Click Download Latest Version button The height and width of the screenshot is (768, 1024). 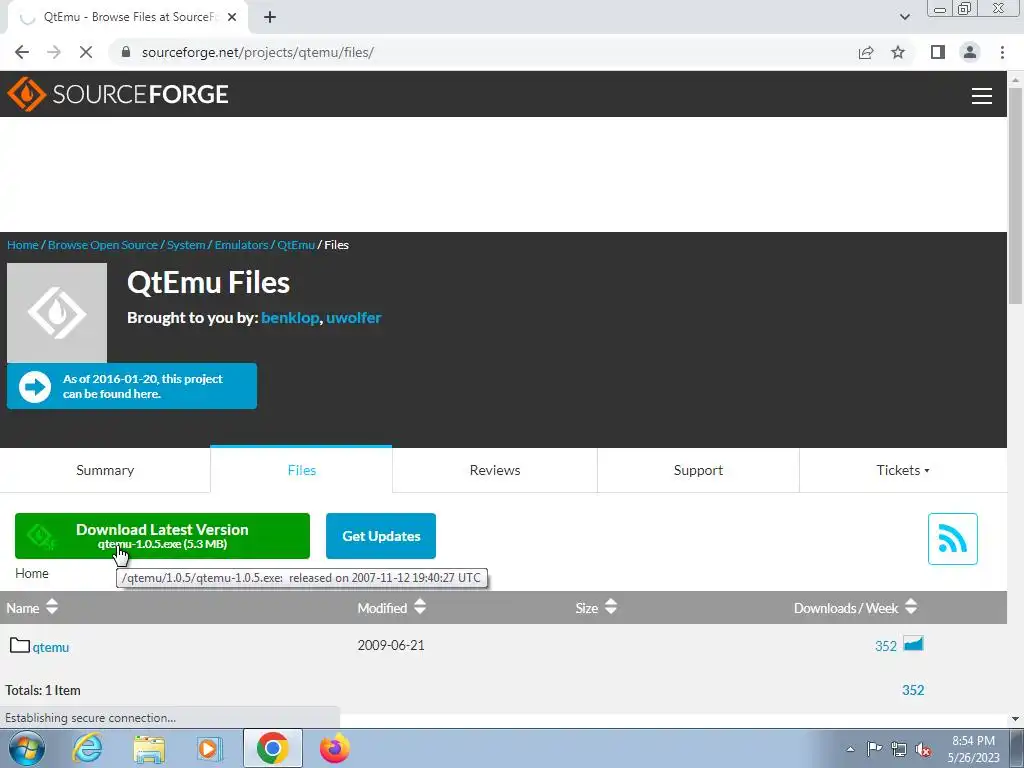click(x=162, y=536)
